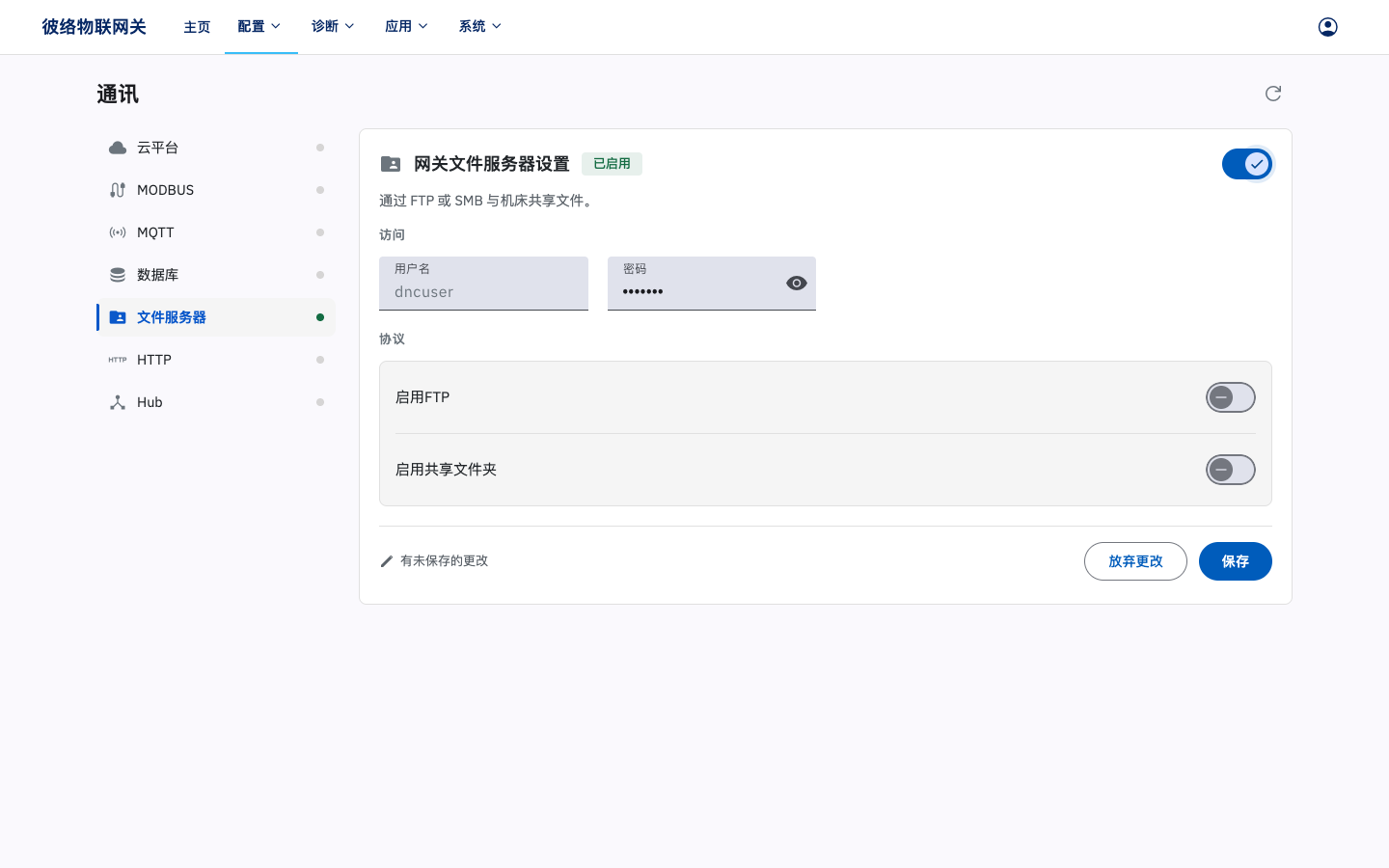The height and width of the screenshot is (868, 1389).
Task: Click the 已启用 status badge
Action: click(612, 164)
